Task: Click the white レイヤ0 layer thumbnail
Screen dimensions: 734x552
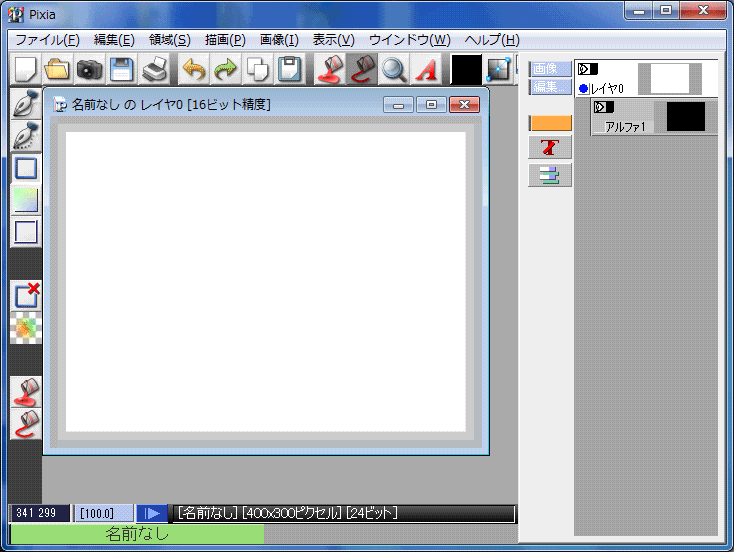Action: 670,79
